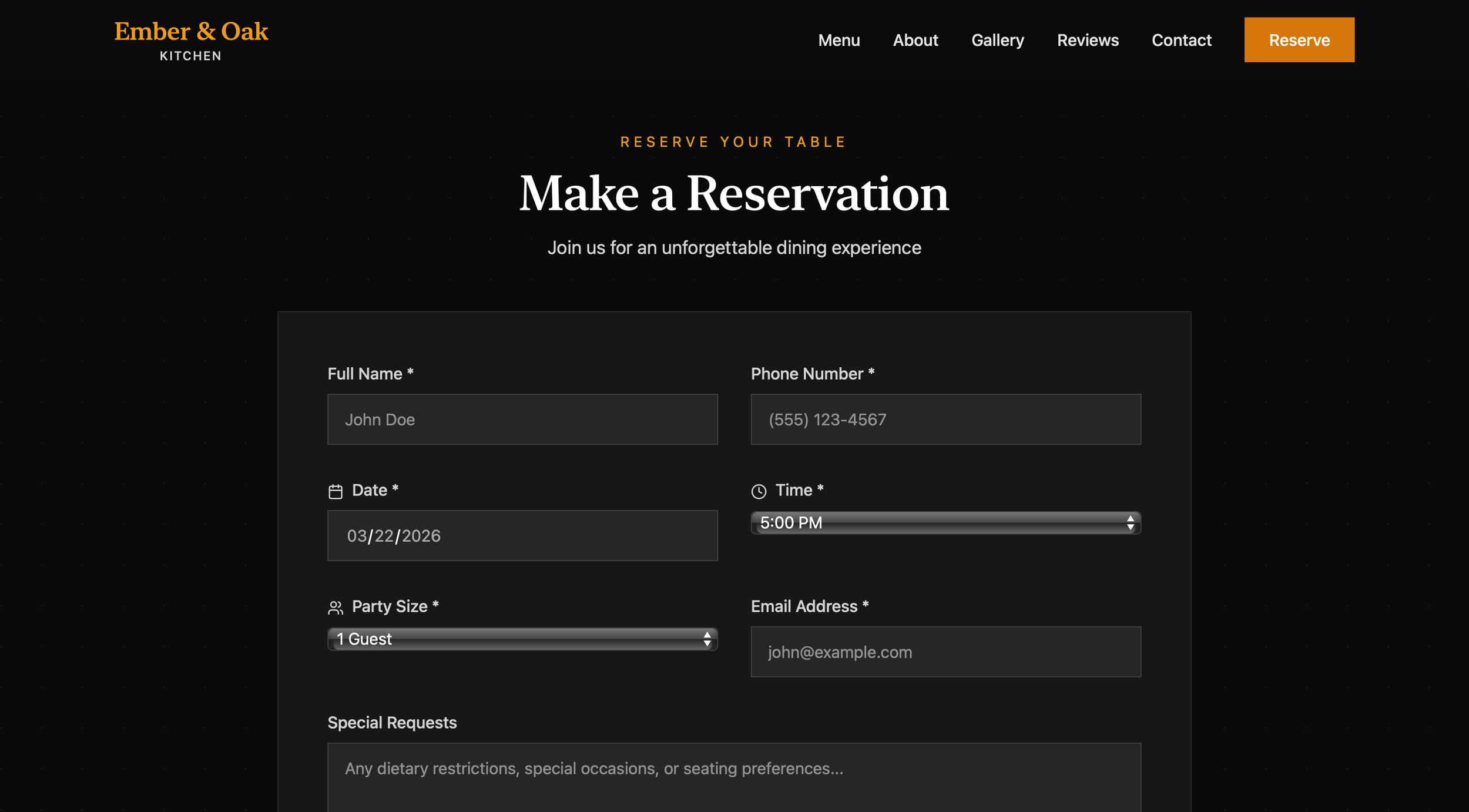Click the calendar icon beside Date
The height and width of the screenshot is (812, 1469).
(336, 491)
